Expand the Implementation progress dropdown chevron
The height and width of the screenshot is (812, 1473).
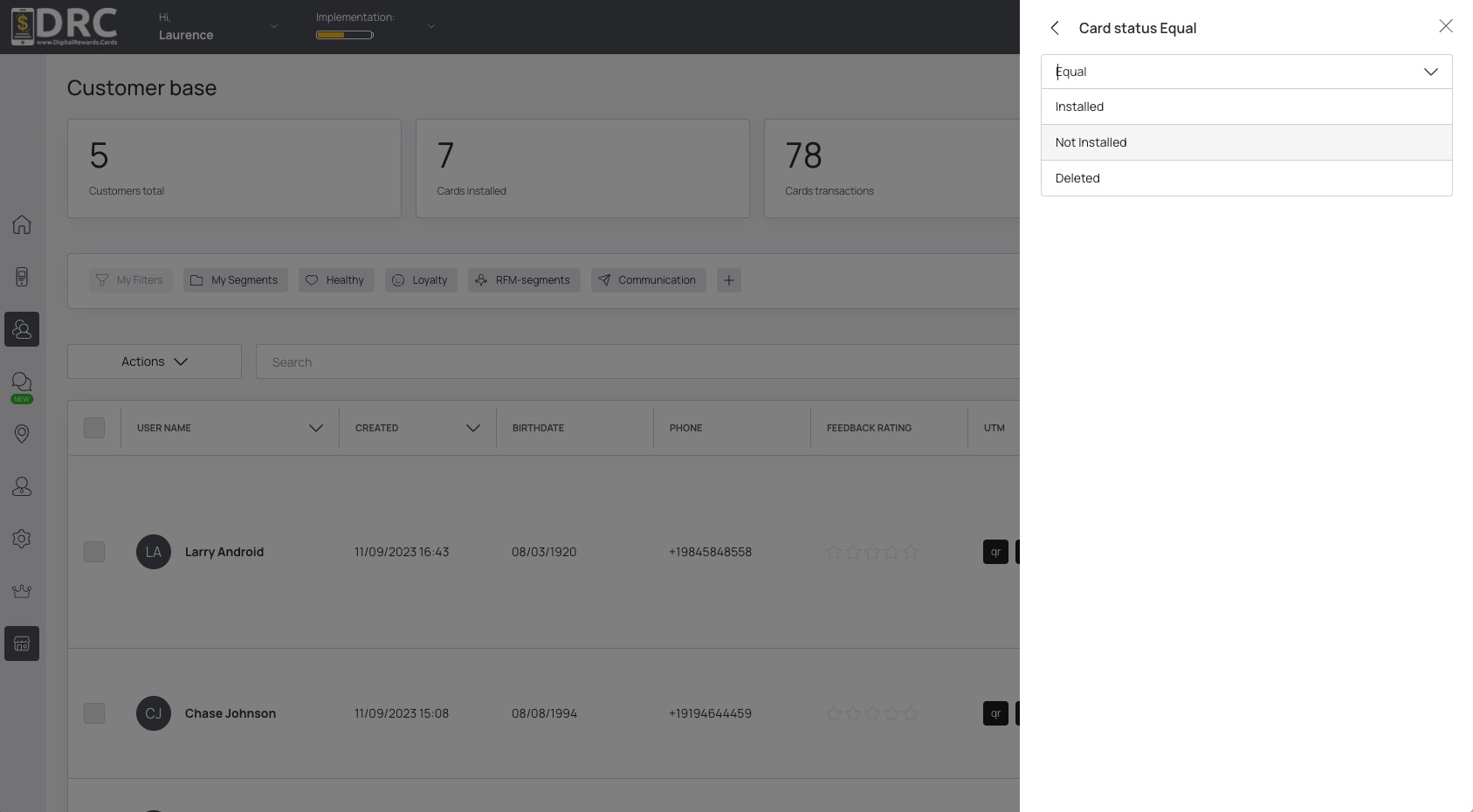pyautogui.click(x=430, y=26)
